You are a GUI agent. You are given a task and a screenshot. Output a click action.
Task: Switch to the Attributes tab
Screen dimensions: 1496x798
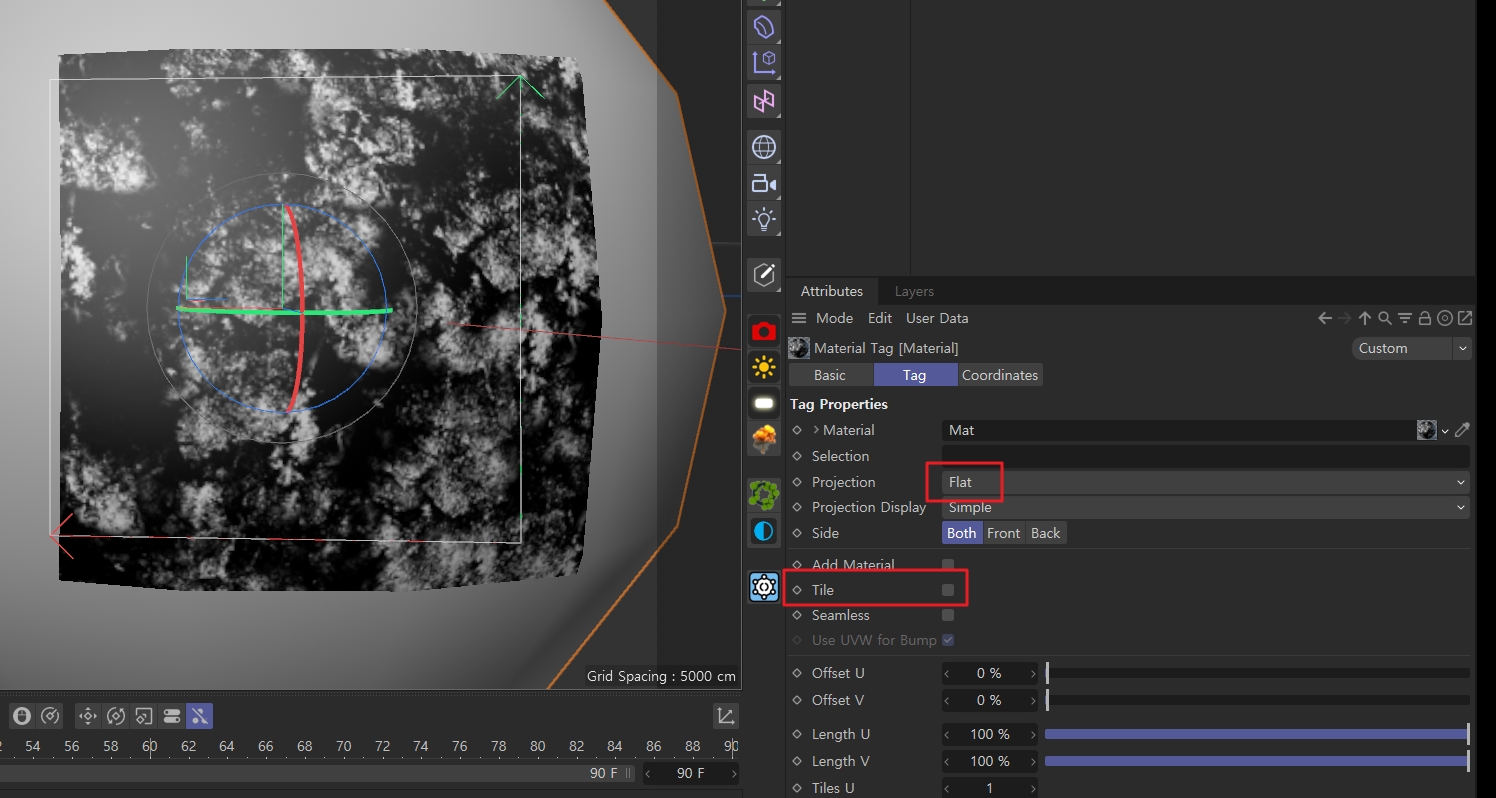(831, 291)
